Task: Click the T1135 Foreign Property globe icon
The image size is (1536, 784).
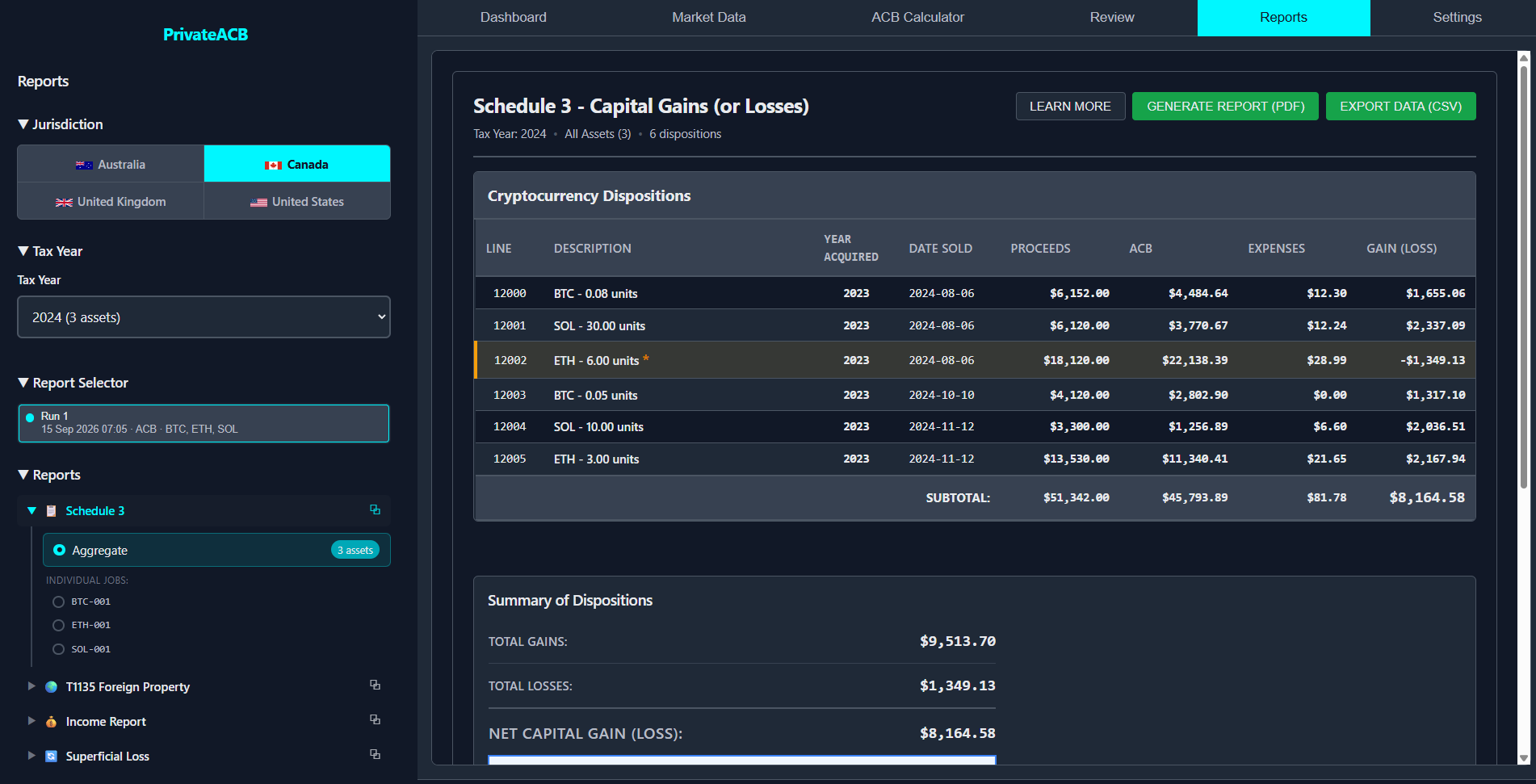Action: click(x=51, y=687)
